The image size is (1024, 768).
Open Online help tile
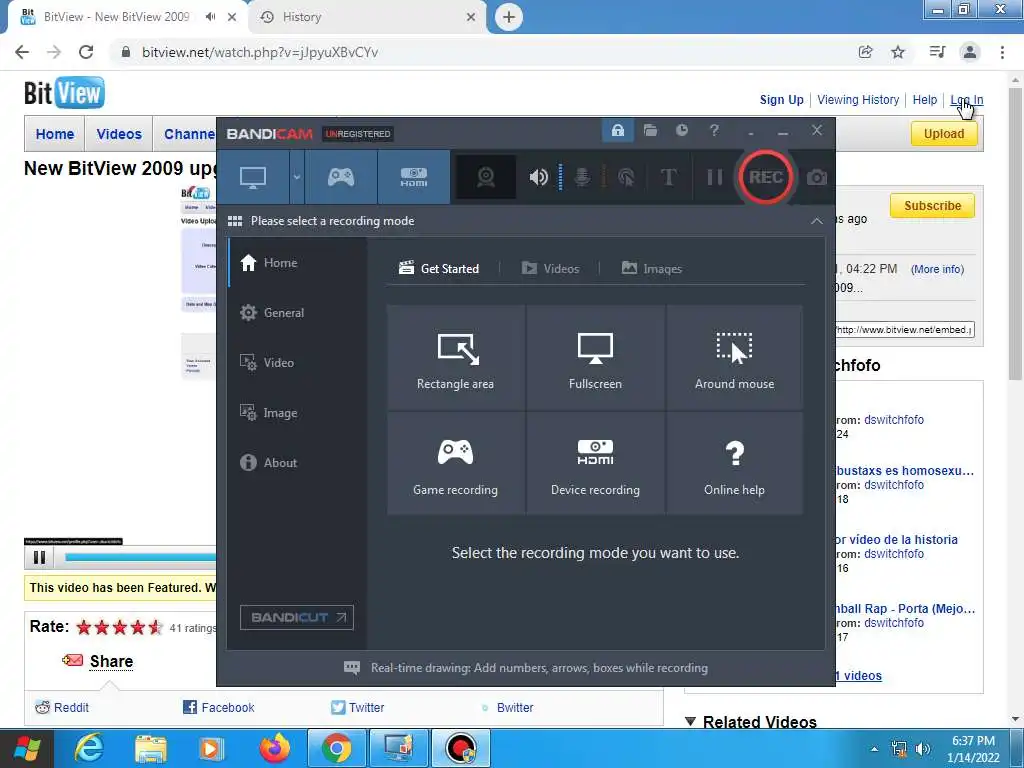tap(734, 464)
